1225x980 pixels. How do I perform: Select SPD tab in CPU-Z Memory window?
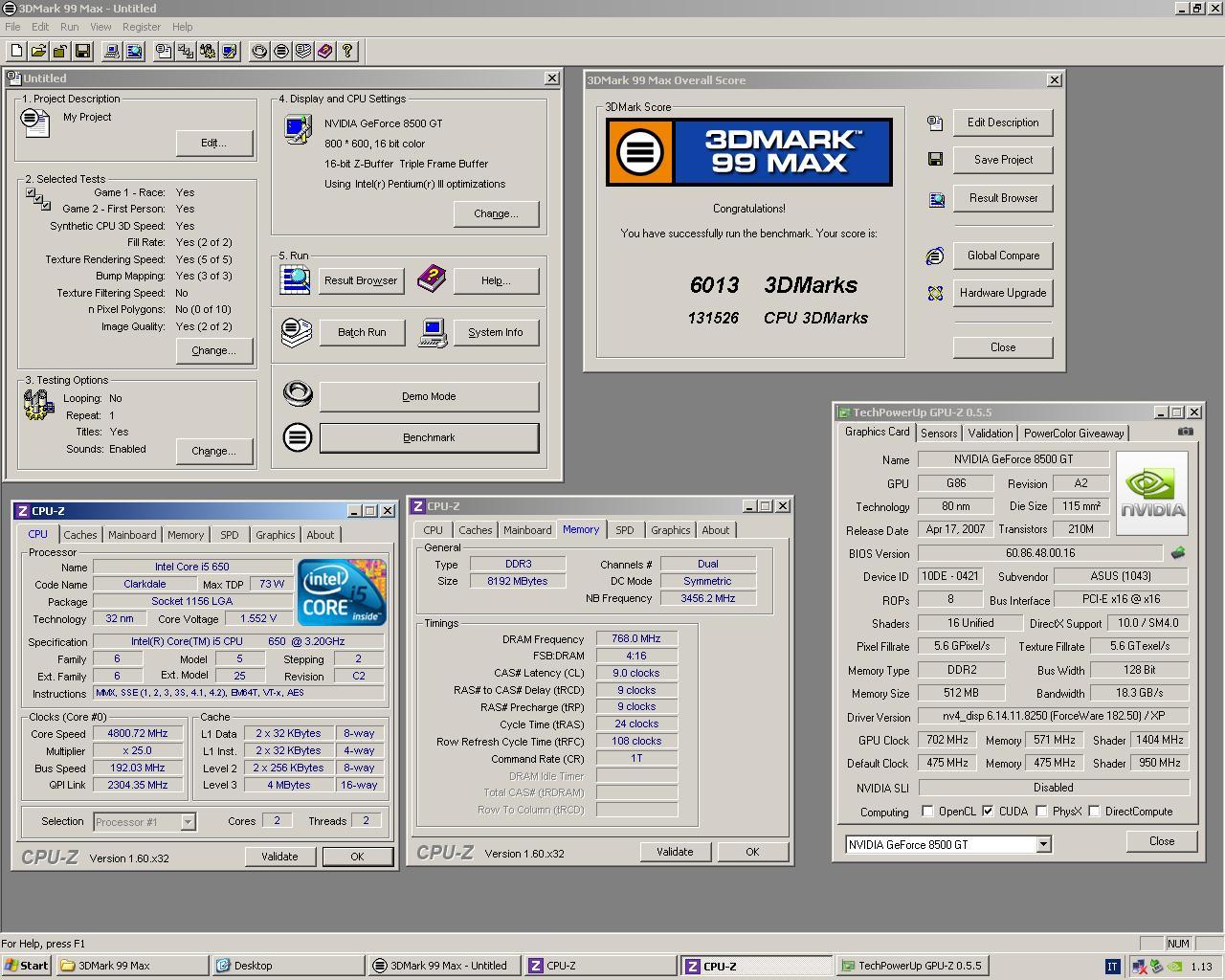[x=625, y=530]
